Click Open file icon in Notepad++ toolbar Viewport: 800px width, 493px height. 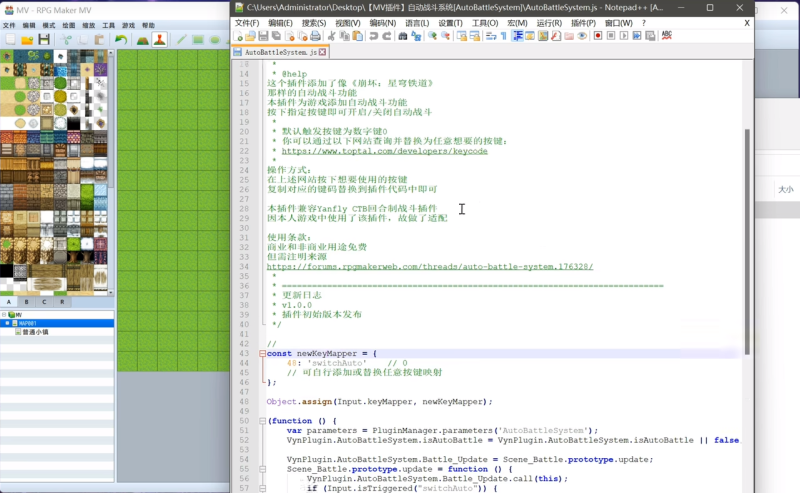(251, 36)
